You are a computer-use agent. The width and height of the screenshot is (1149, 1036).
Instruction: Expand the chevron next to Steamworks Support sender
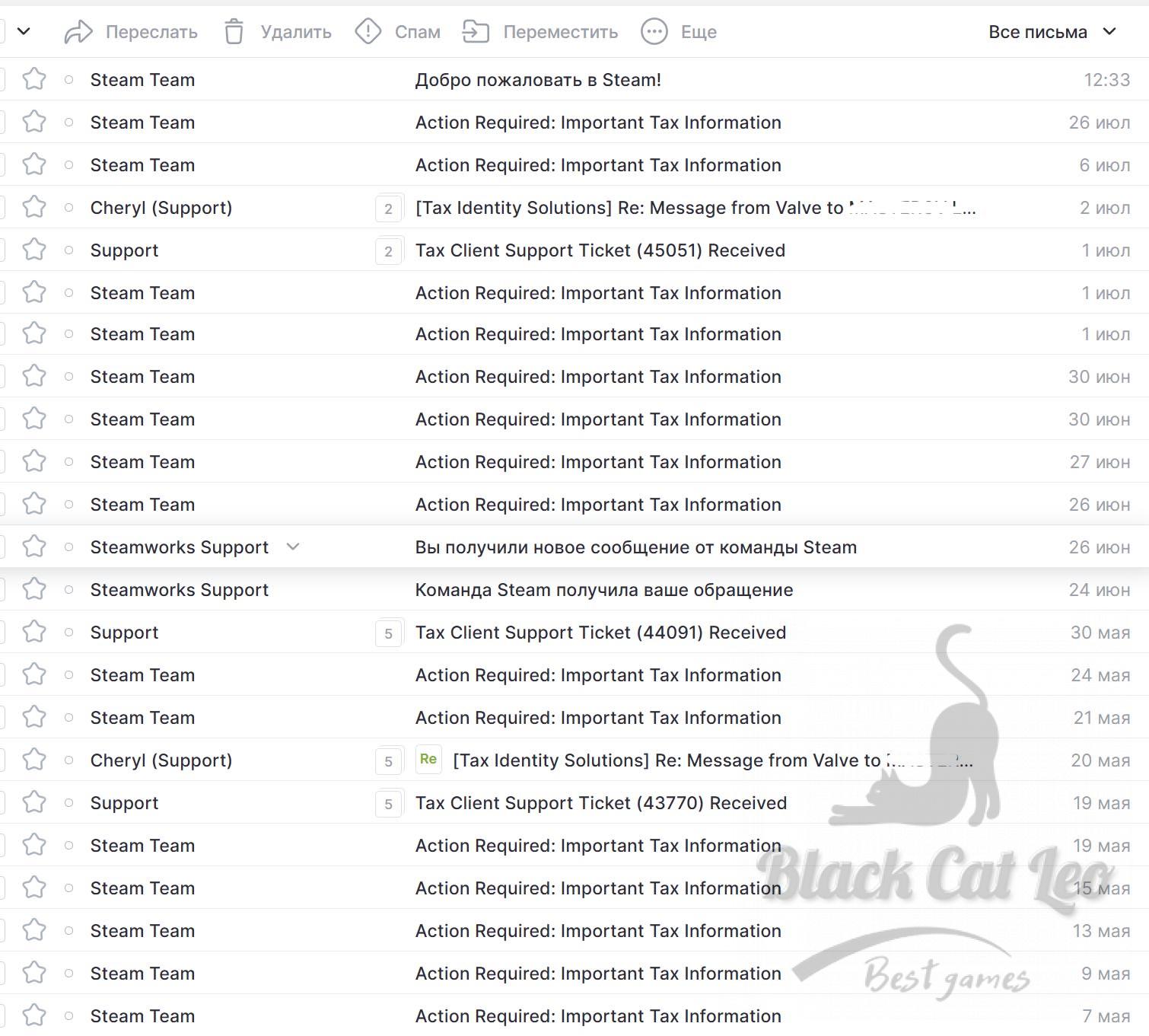[x=293, y=547]
